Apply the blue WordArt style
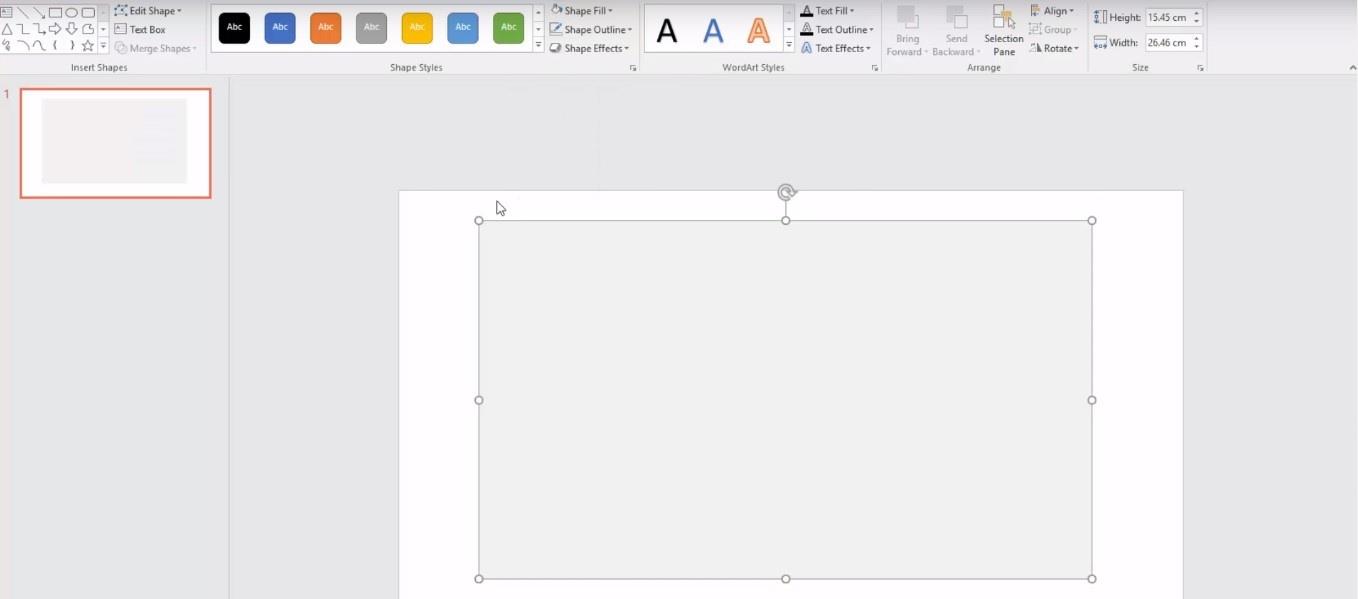This screenshot has height=599, width=1358. pyautogui.click(x=713, y=31)
